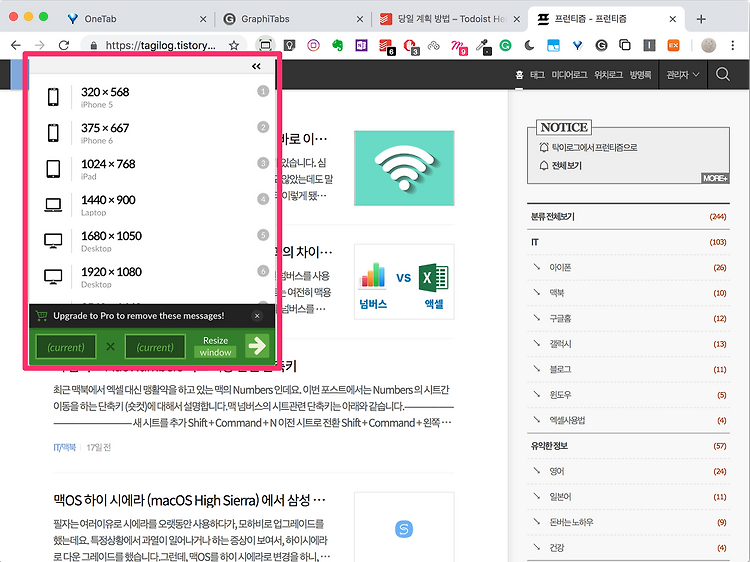750x562 pixels.
Task: Open the 태그 menu item
Action: coord(537,75)
